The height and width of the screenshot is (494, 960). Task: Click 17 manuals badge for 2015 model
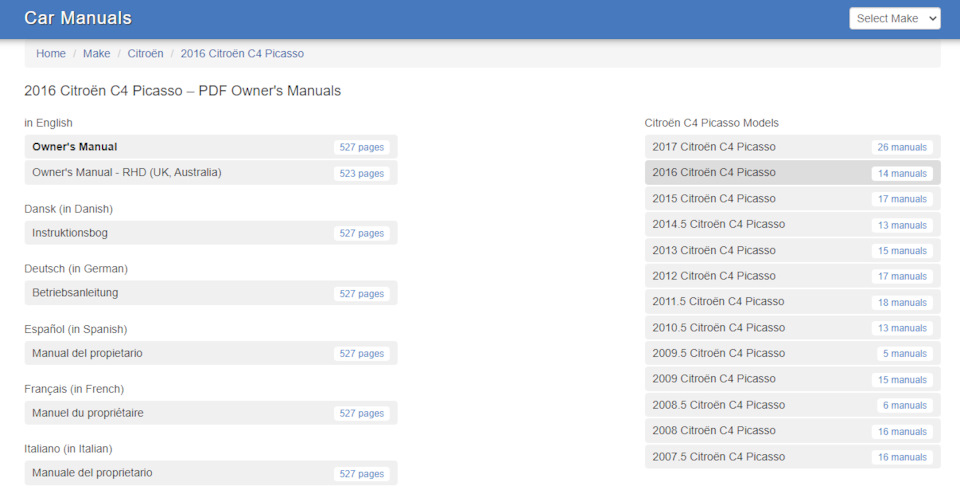[x=902, y=199]
